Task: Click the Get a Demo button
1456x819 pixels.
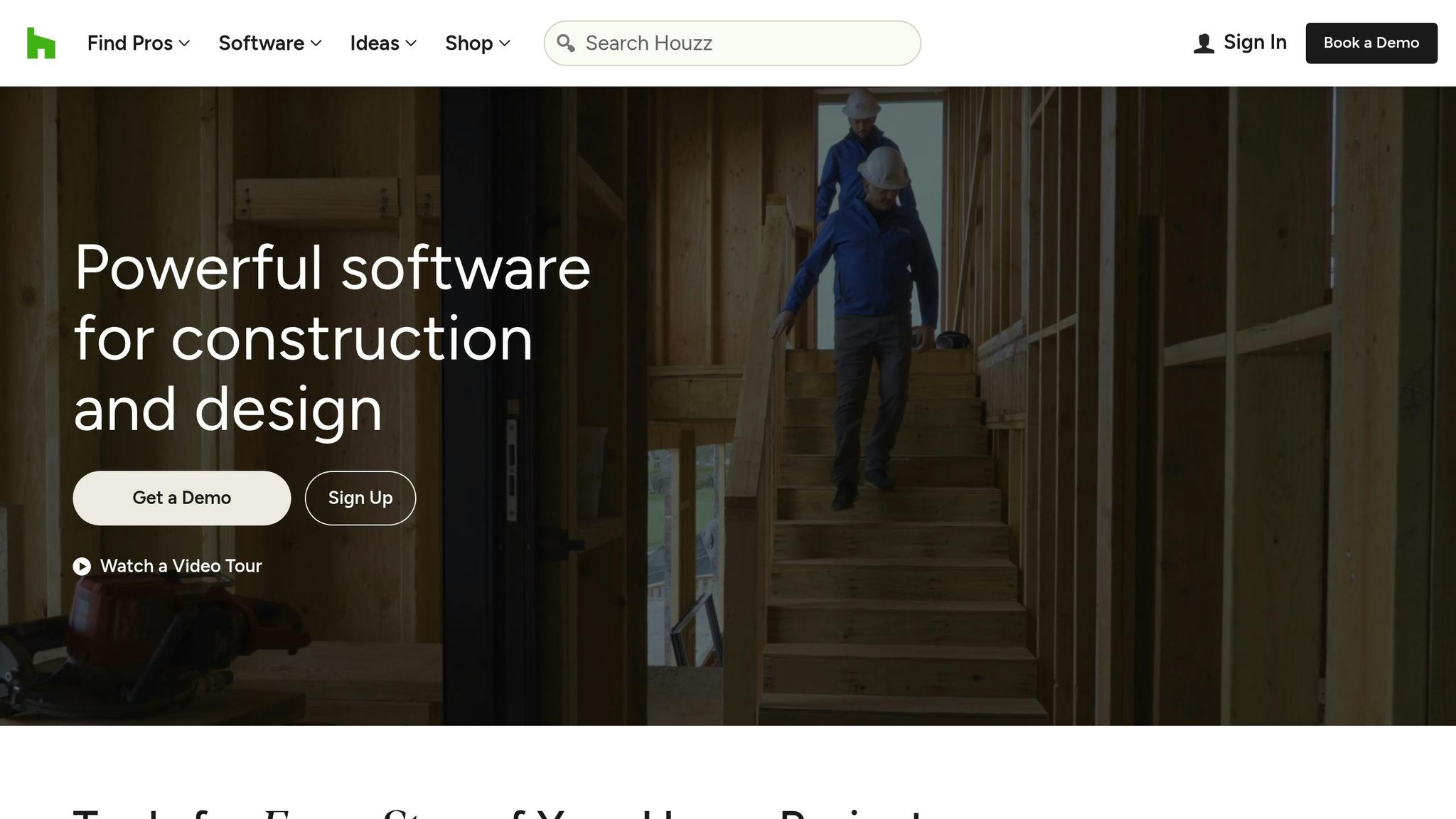Action: click(x=181, y=498)
